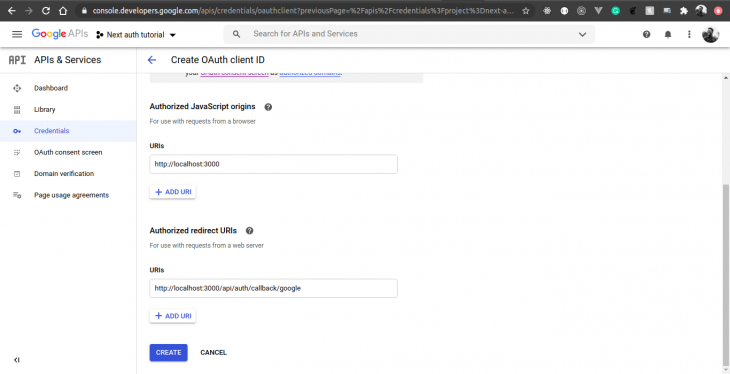Click the Credentials key icon
Screen dimensions: 730x374
pos(17,131)
